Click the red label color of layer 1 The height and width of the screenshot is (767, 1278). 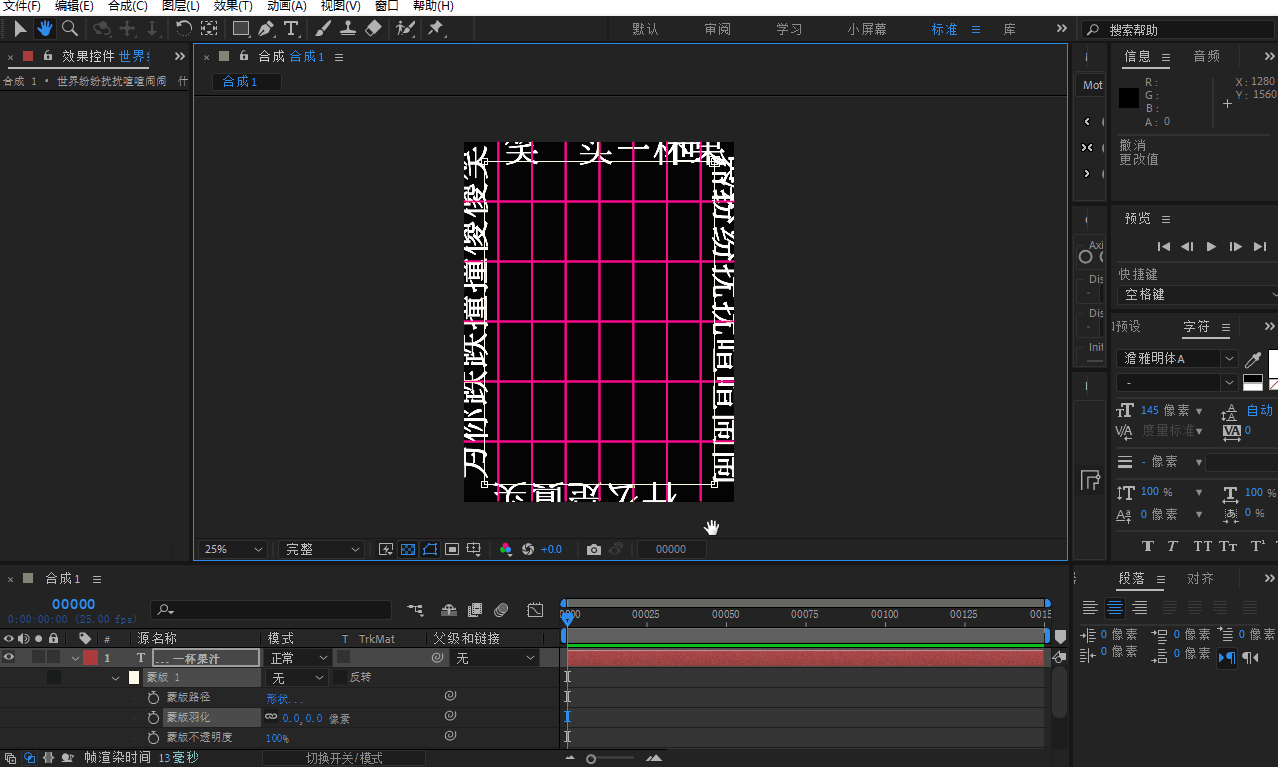tap(90, 658)
